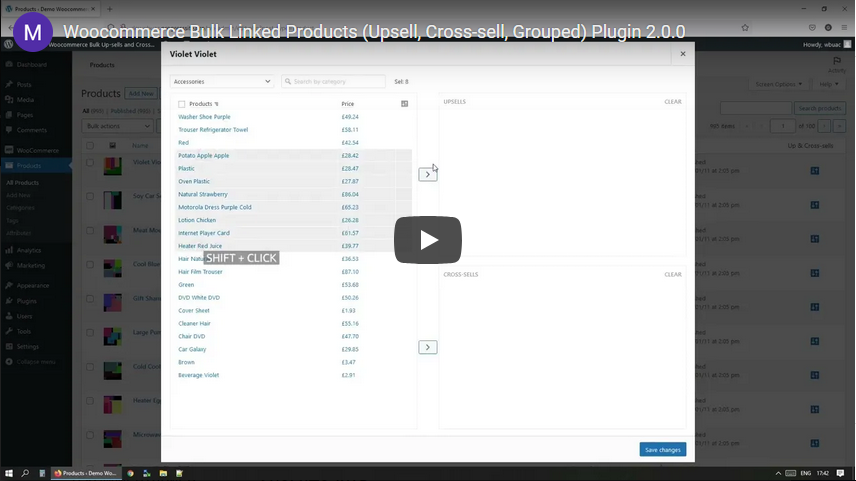Image resolution: width=856 pixels, height=481 pixels.
Task: Play the YouTube video
Action: point(428,240)
